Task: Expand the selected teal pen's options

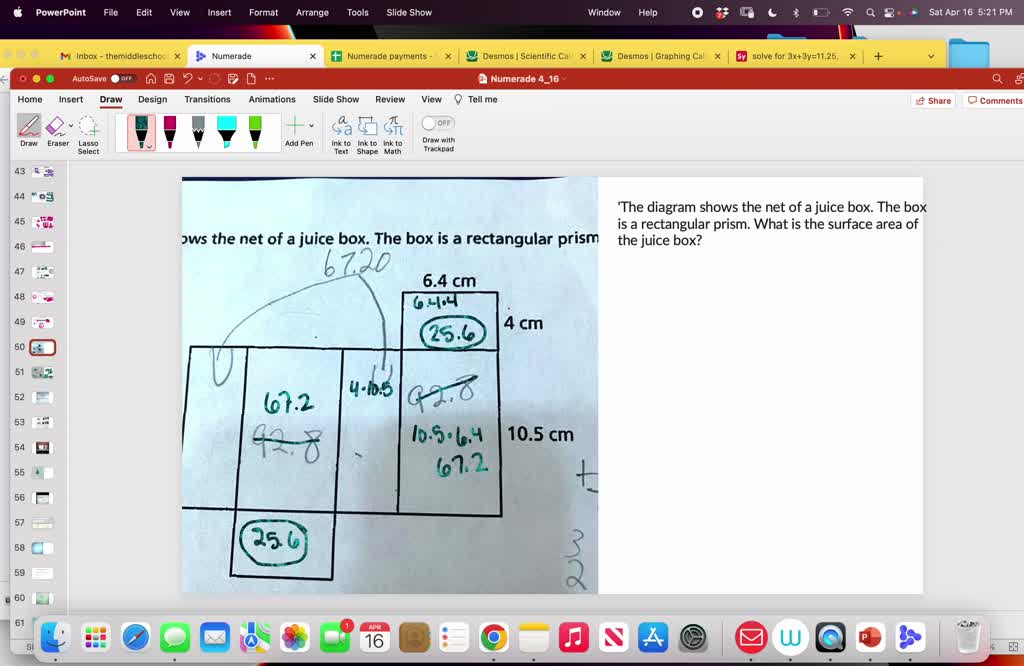Action: (x=149, y=146)
